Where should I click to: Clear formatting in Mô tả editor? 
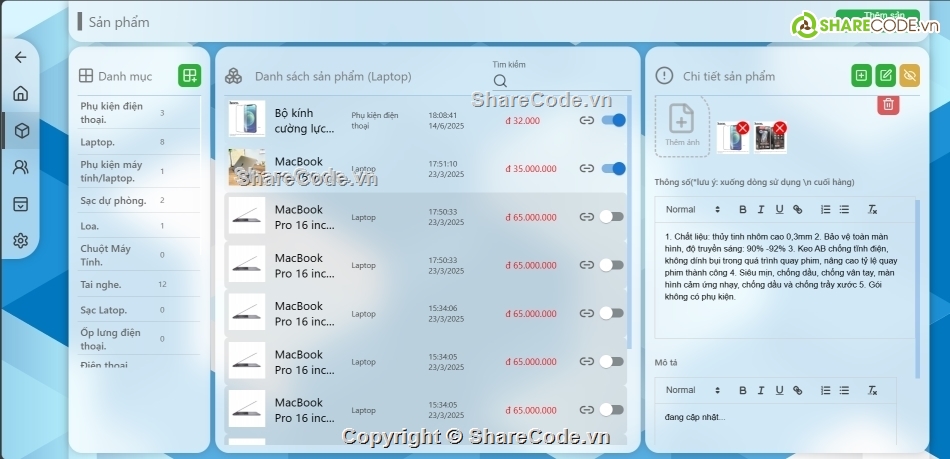click(x=872, y=391)
